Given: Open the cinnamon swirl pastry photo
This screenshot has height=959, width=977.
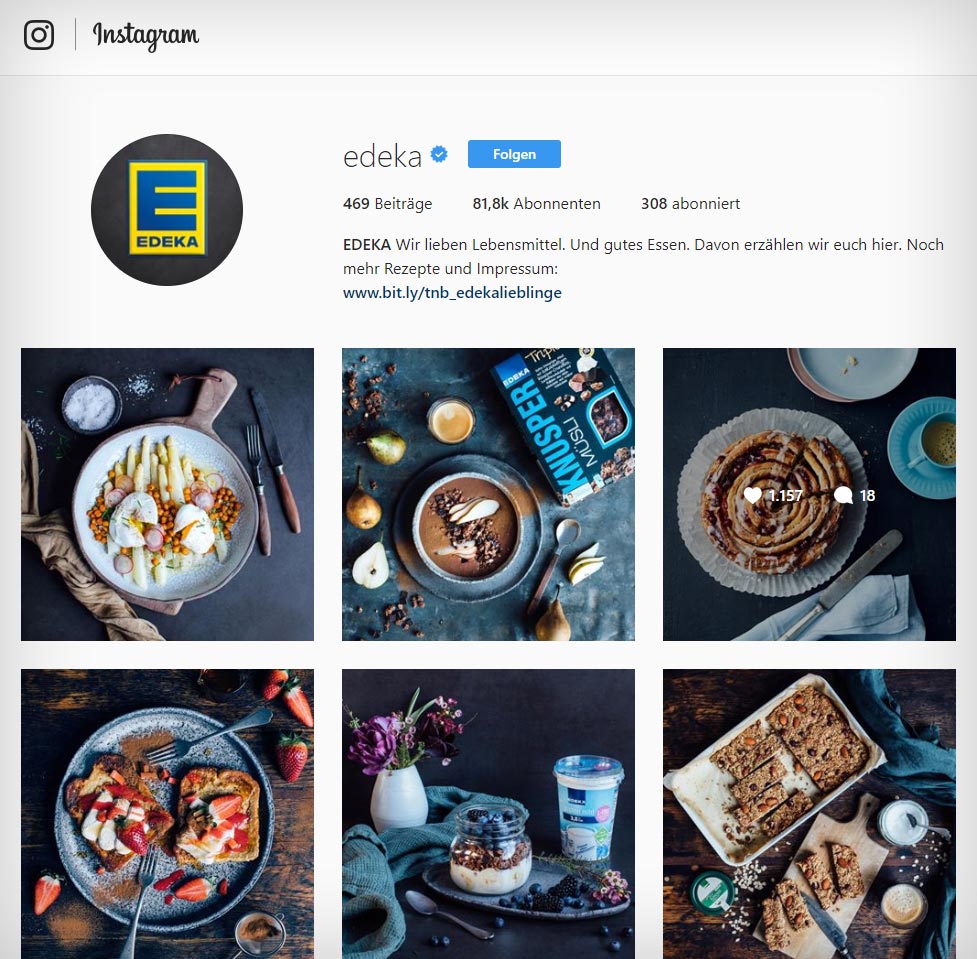Looking at the screenshot, I should pos(809,494).
